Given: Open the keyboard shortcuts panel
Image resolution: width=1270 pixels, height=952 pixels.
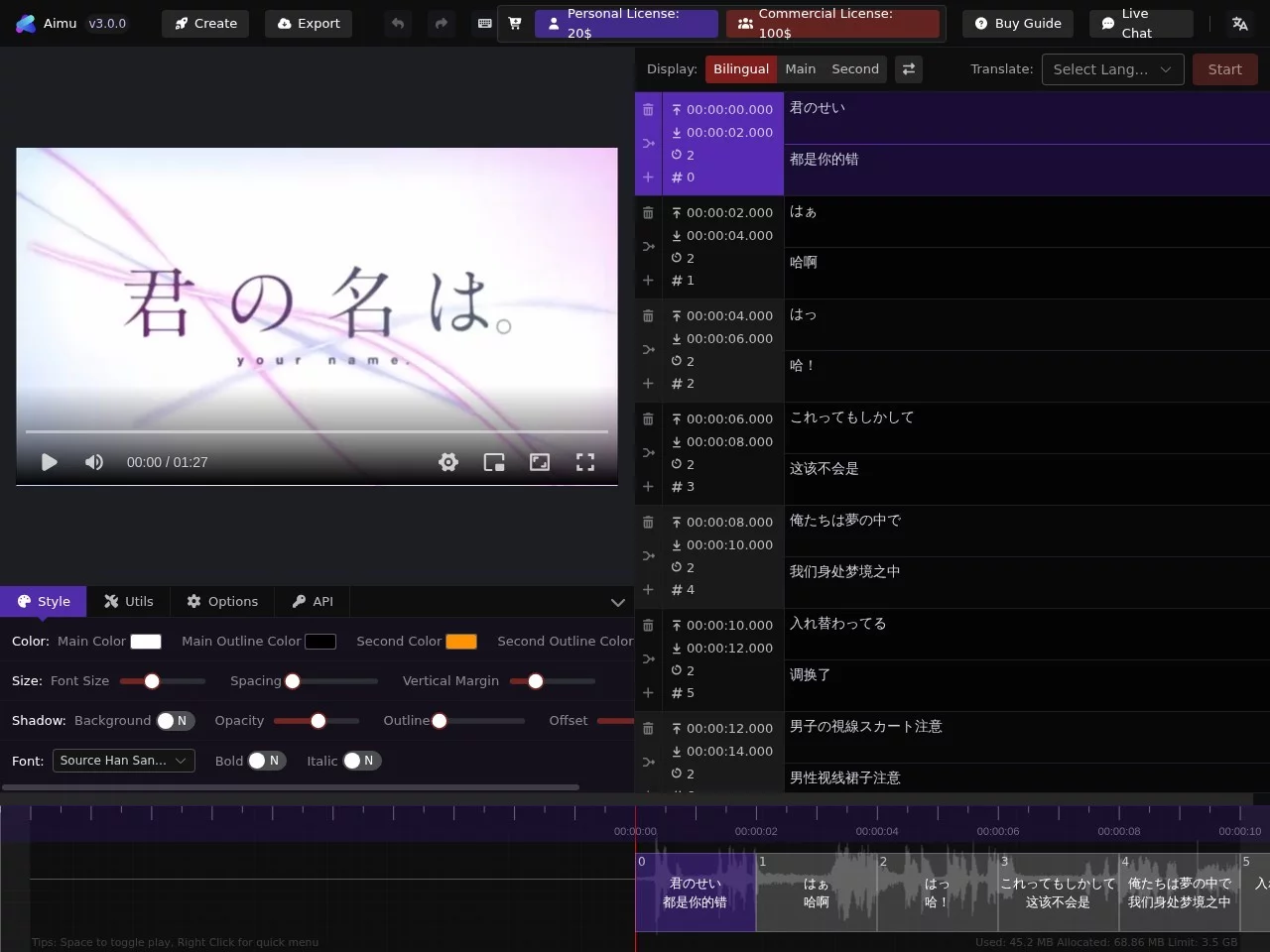Looking at the screenshot, I should pos(483,23).
